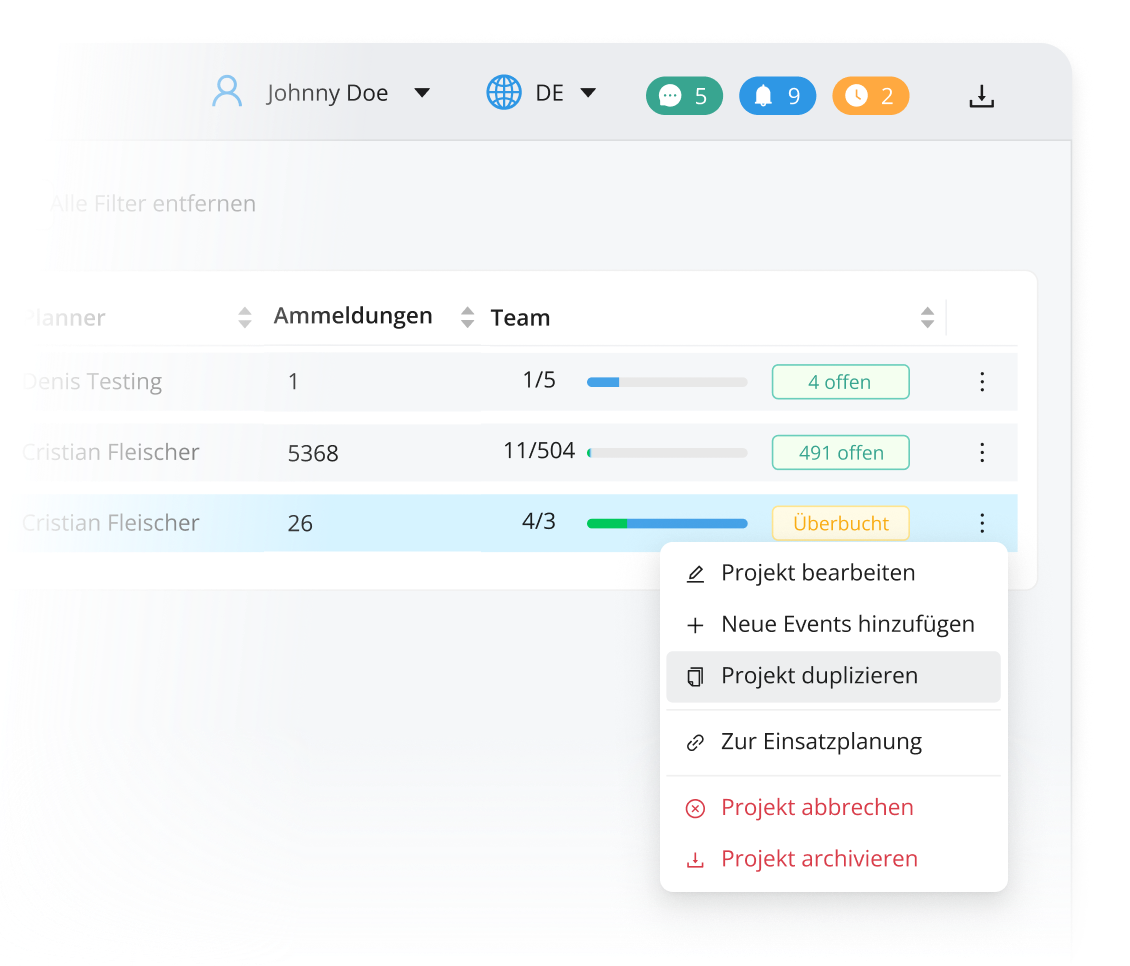Click the user profile icon beside Johnny Doe
Screen dimensions: 1130x966
[227, 91]
